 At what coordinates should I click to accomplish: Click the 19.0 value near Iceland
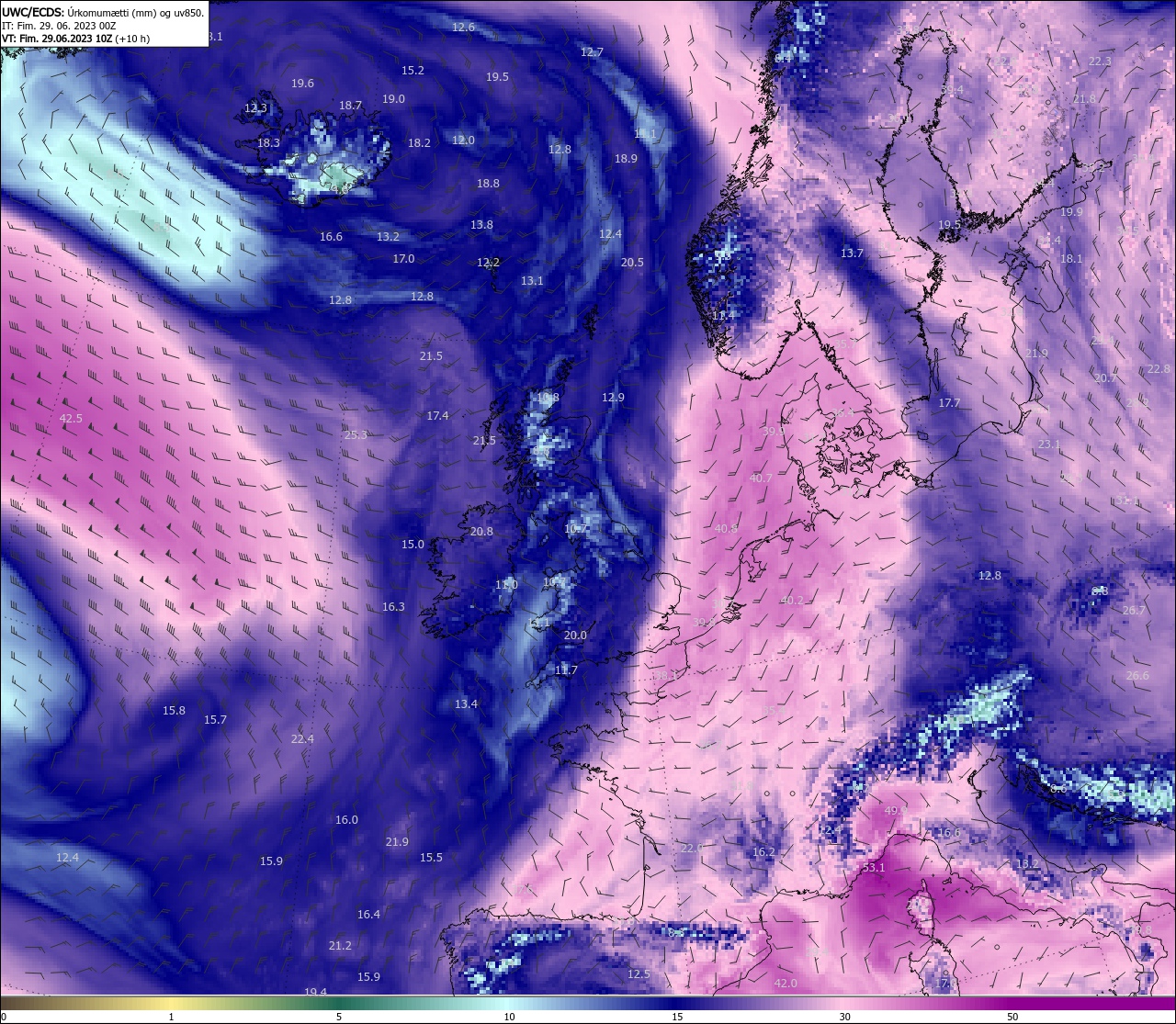pyautogui.click(x=393, y=99)
